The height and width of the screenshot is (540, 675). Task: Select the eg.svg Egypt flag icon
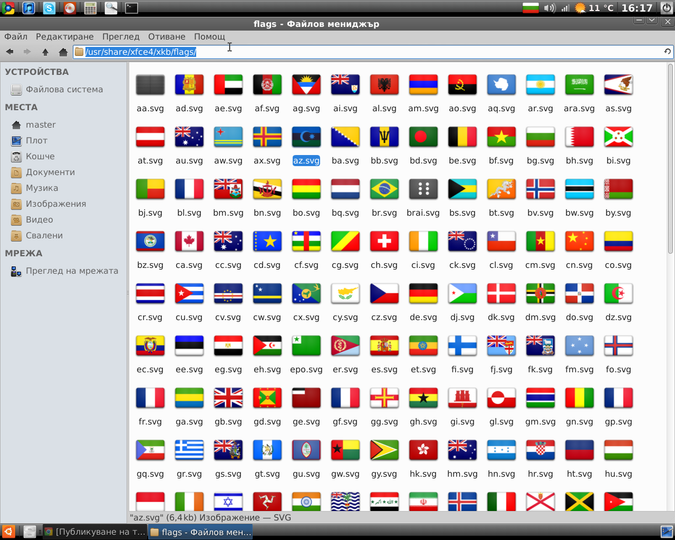click(228, 346)
